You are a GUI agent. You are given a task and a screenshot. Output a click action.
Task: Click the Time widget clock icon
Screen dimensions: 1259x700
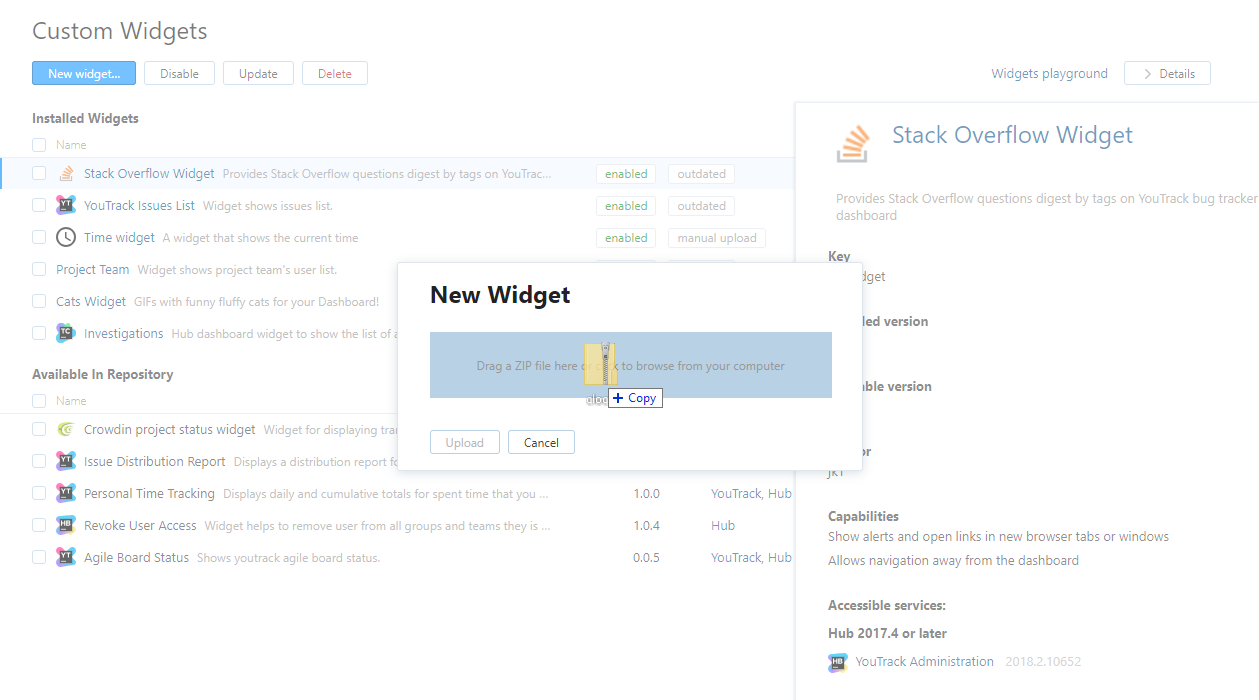66,238
